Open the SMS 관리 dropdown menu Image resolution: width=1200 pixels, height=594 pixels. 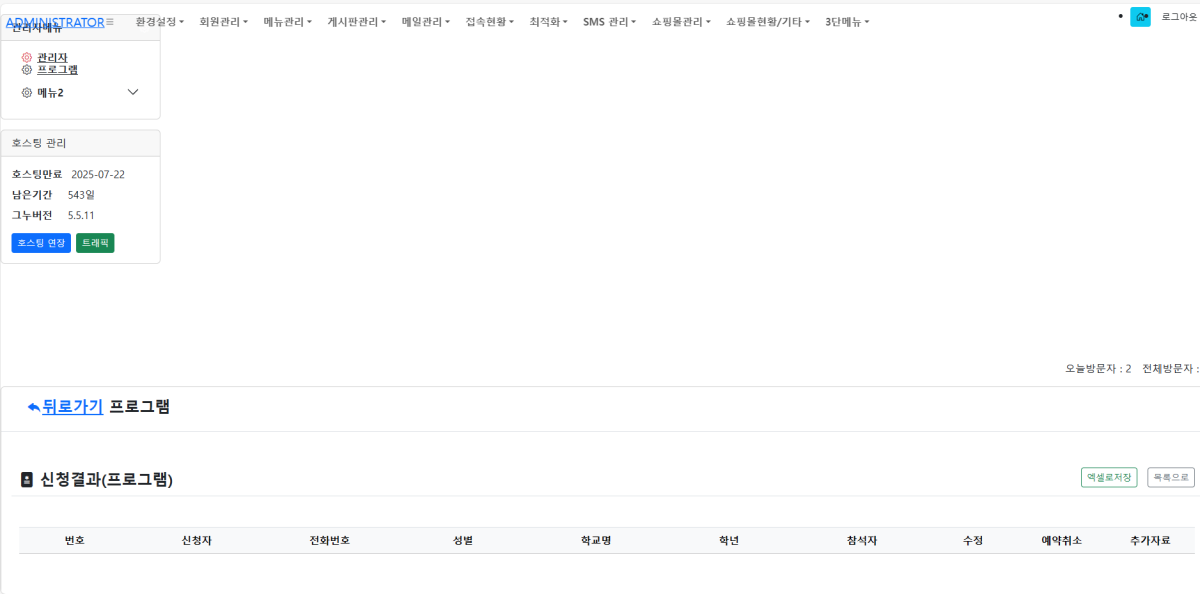pos(610,21)
